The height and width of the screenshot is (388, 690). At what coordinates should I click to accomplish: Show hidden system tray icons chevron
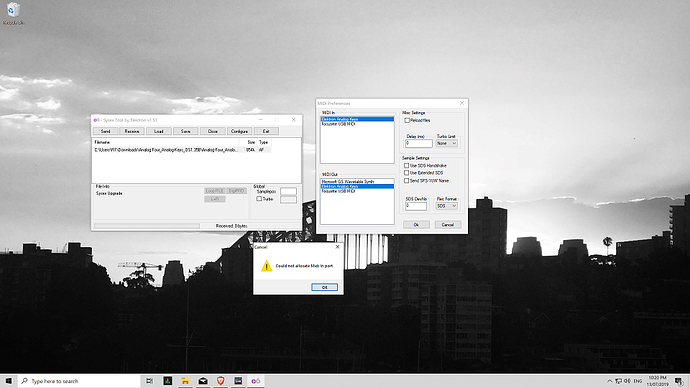coord(609,381)
